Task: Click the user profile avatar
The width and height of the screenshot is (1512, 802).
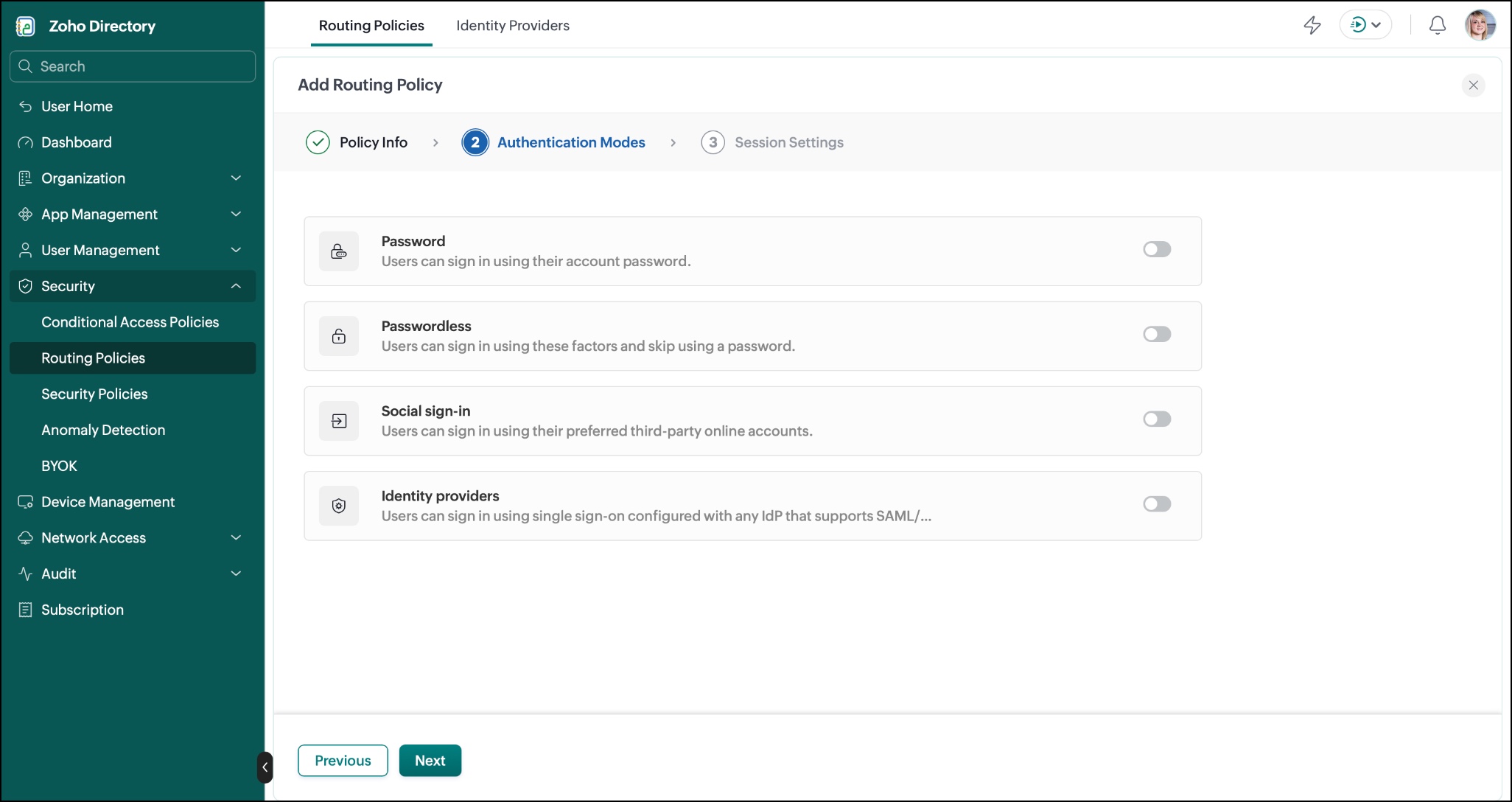Action: [x=1480, y=25]
